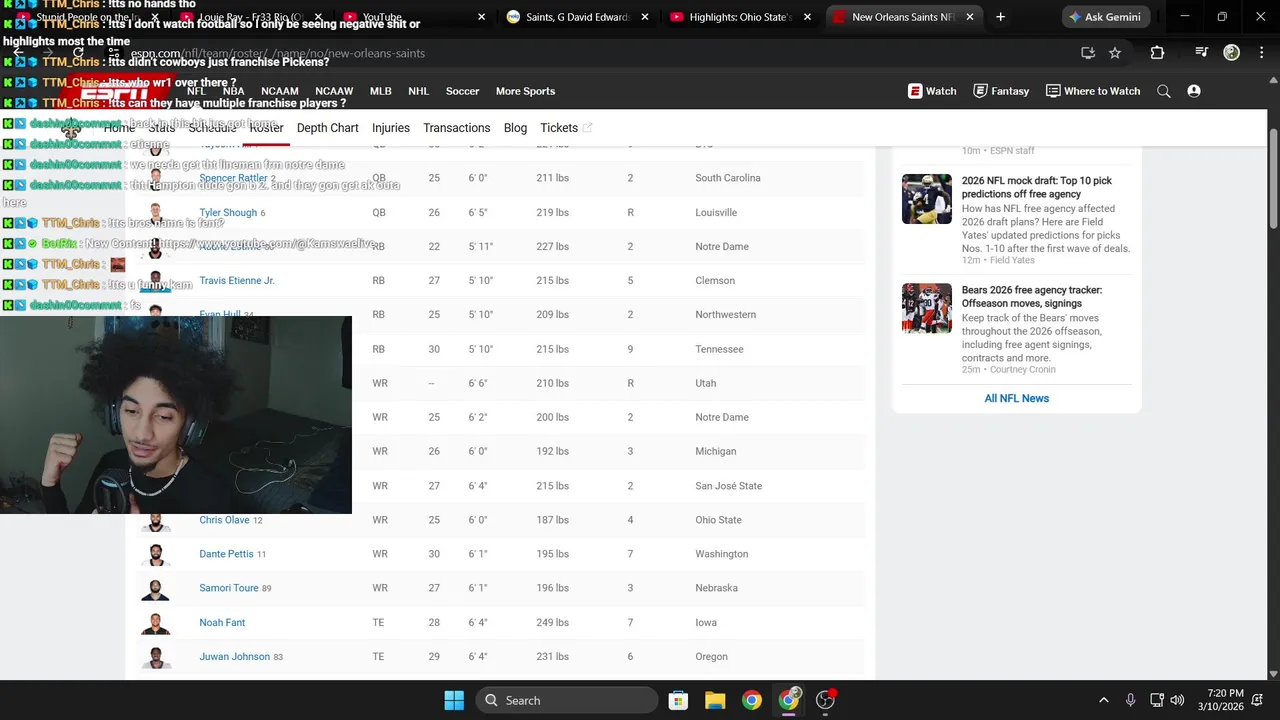Click Samori Toure's headshot image
The height and width of the screenshot is (720, 1280).
(x=155, y=589)
